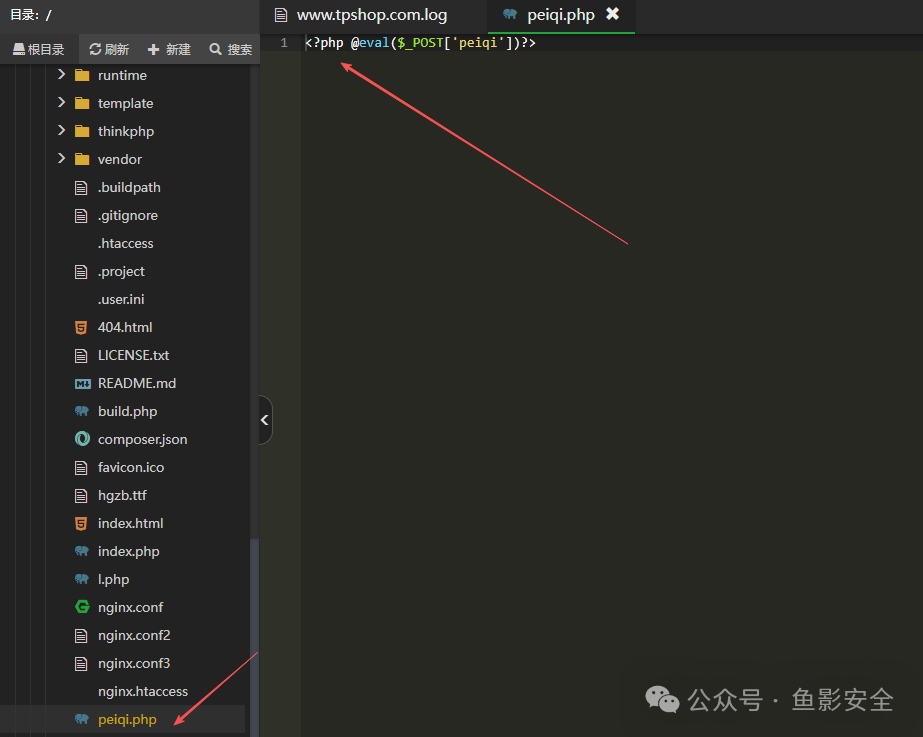Expand the thinkphp folder chevron
The height and width of the screenshot is (737, 923).
[61, 131]
